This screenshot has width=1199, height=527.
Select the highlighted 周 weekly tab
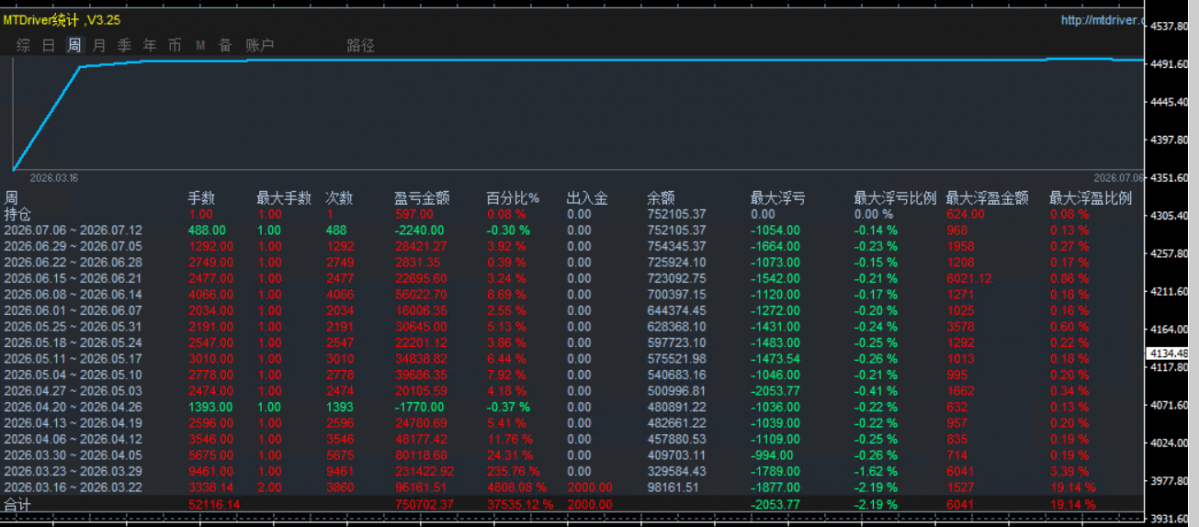(74, 46)
